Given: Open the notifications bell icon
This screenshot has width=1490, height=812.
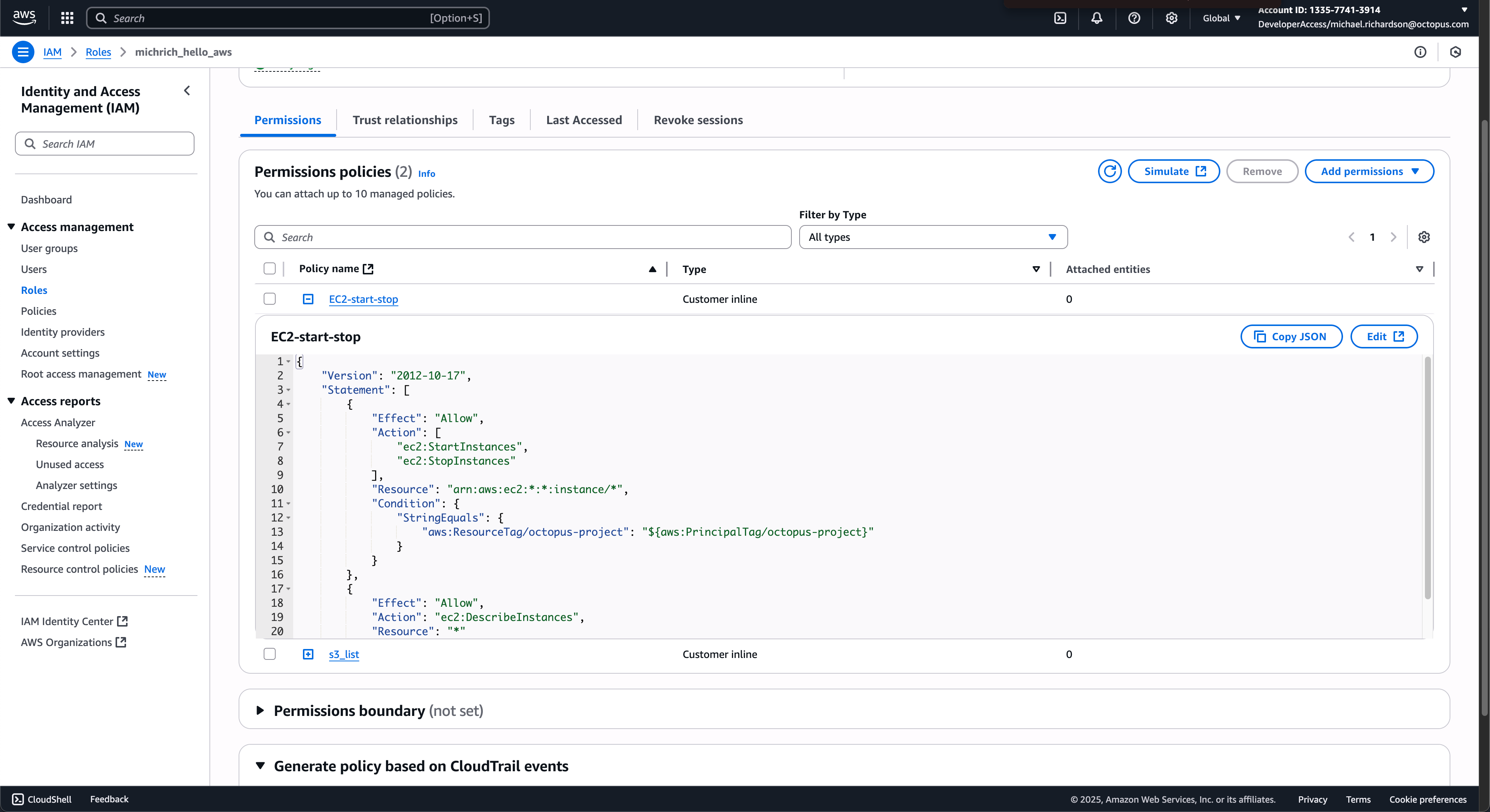Looking at the screenshot, I should pyautogui.click(x=1097, y=18).
